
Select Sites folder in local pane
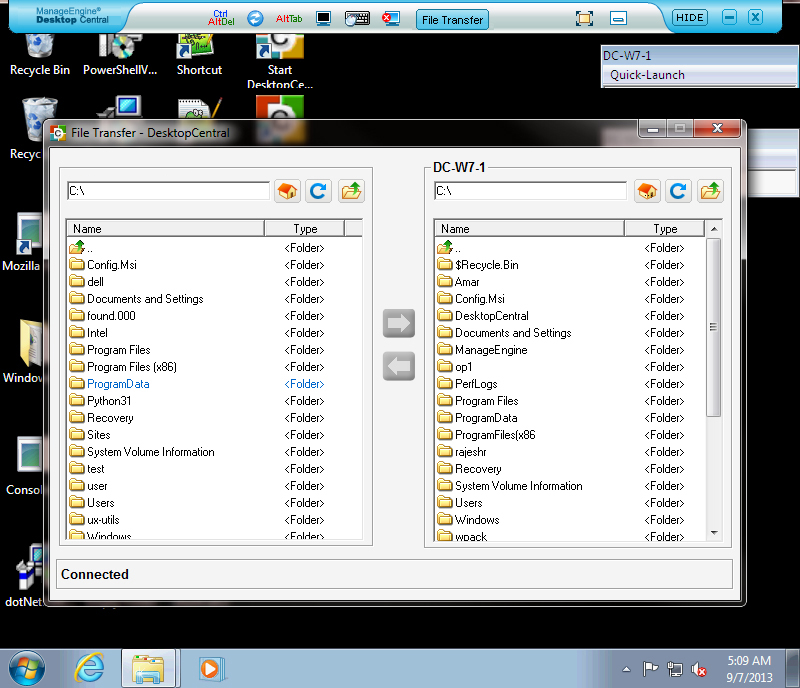(x=215, y=435)
